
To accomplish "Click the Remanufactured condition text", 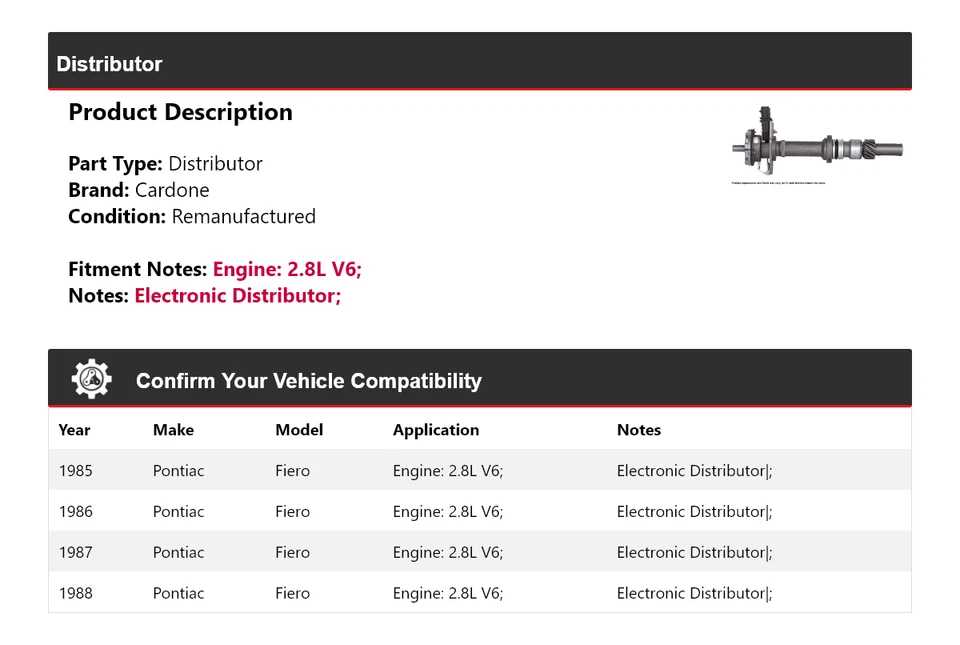I will [x=243, y=216].
